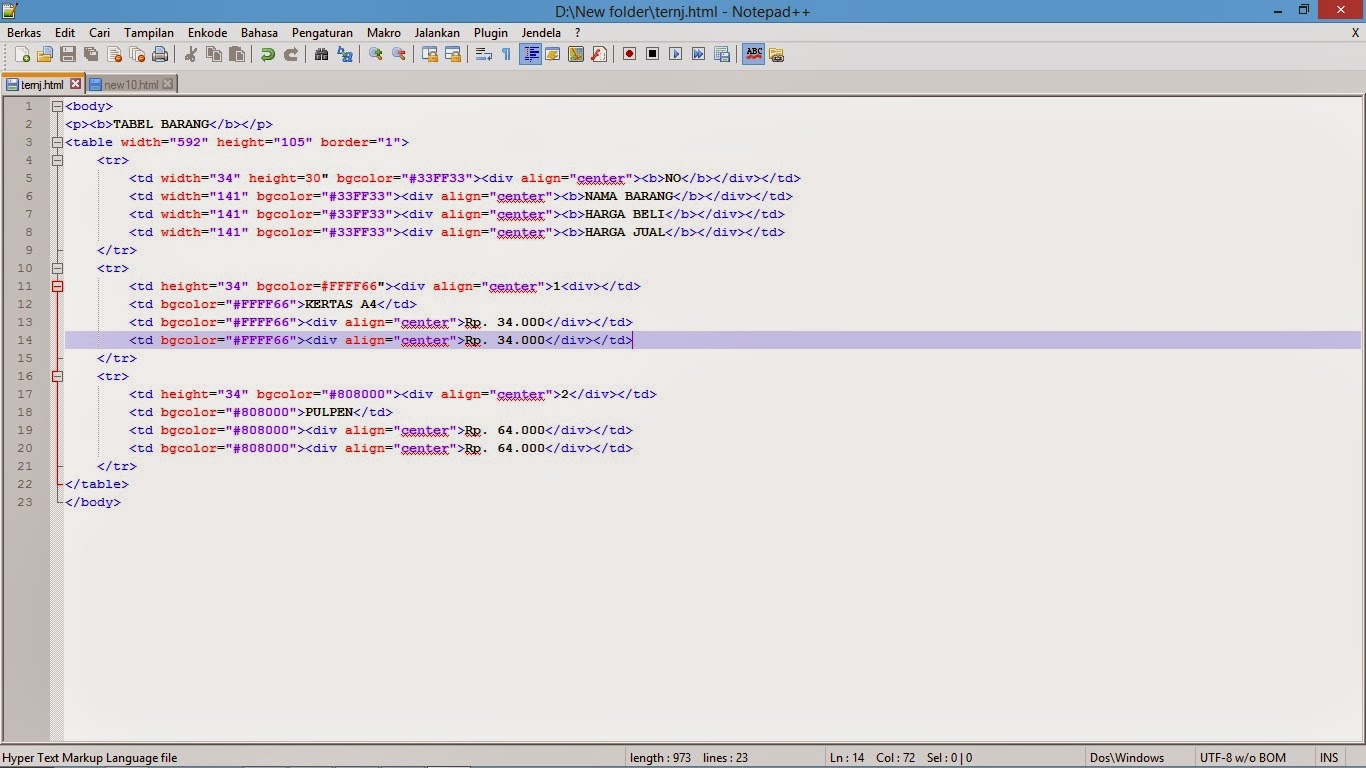Click TABEL BARANG text on line 2
This screenshot has height=768, width=1366.
pyautogui.click(x=161, y=124)
